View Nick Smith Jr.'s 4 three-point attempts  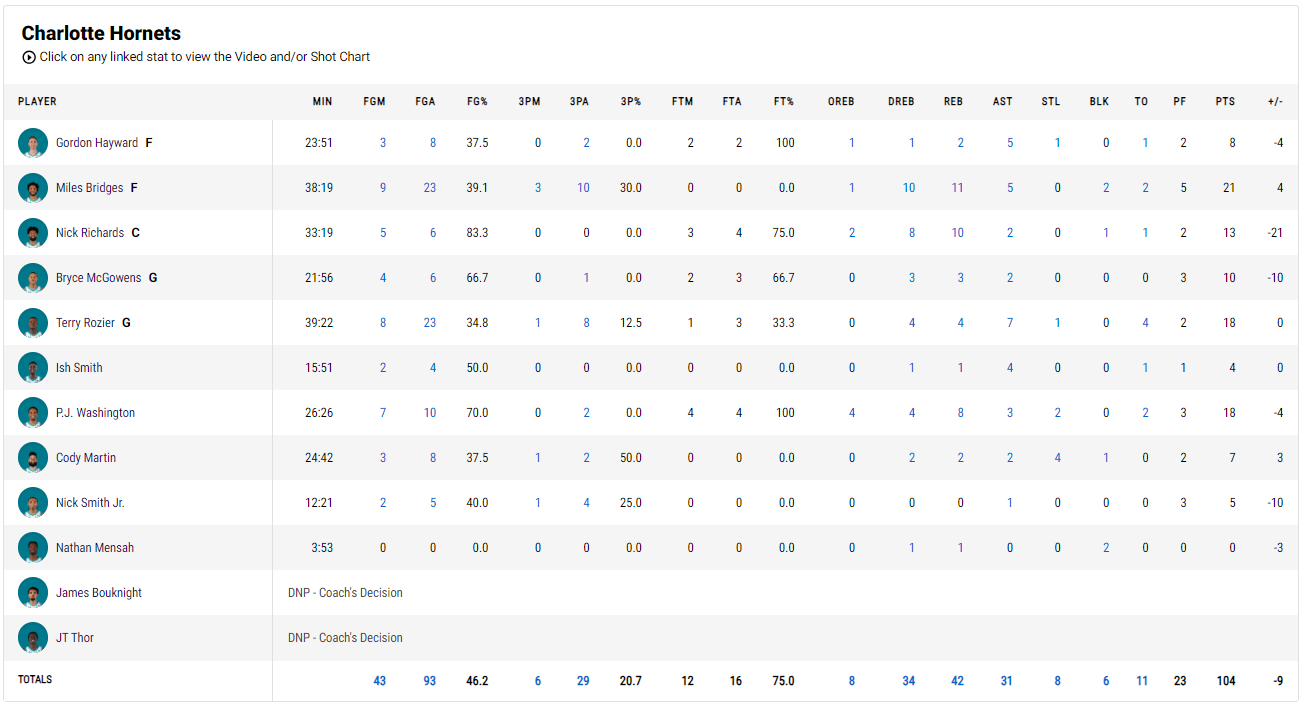[x=587, y=503]
